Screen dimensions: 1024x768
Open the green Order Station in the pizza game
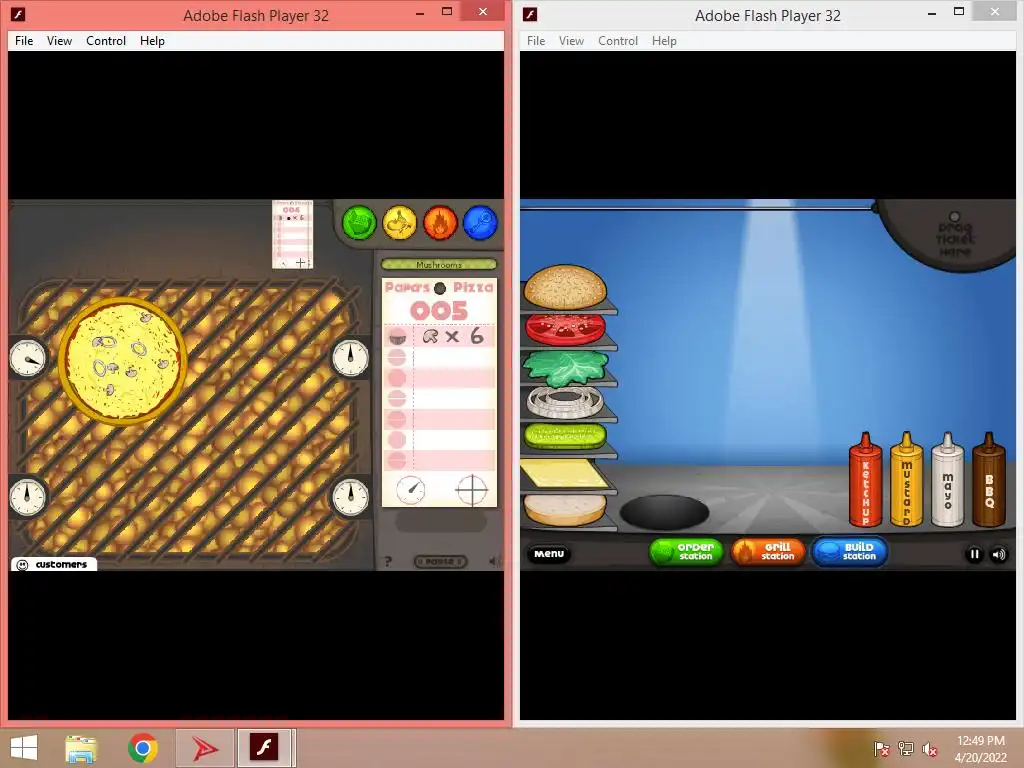[359, 223]
